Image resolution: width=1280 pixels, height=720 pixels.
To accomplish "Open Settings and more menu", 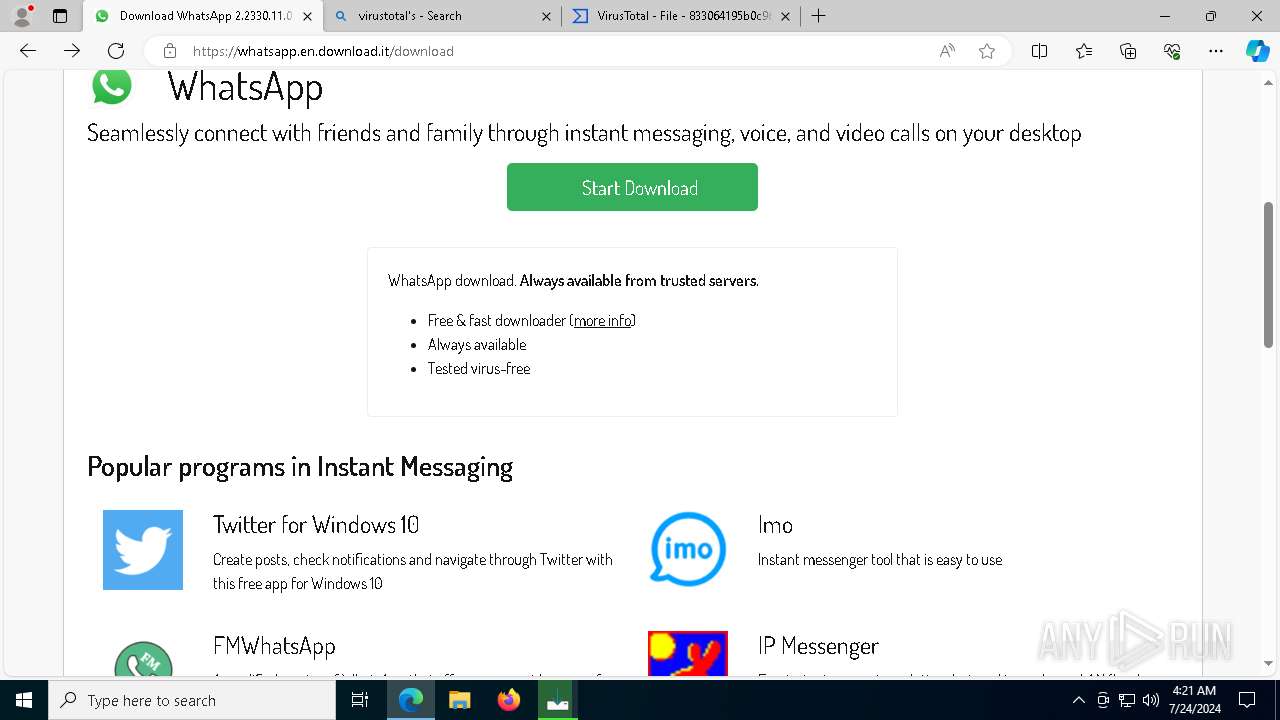I will [x=1216, y=51].
